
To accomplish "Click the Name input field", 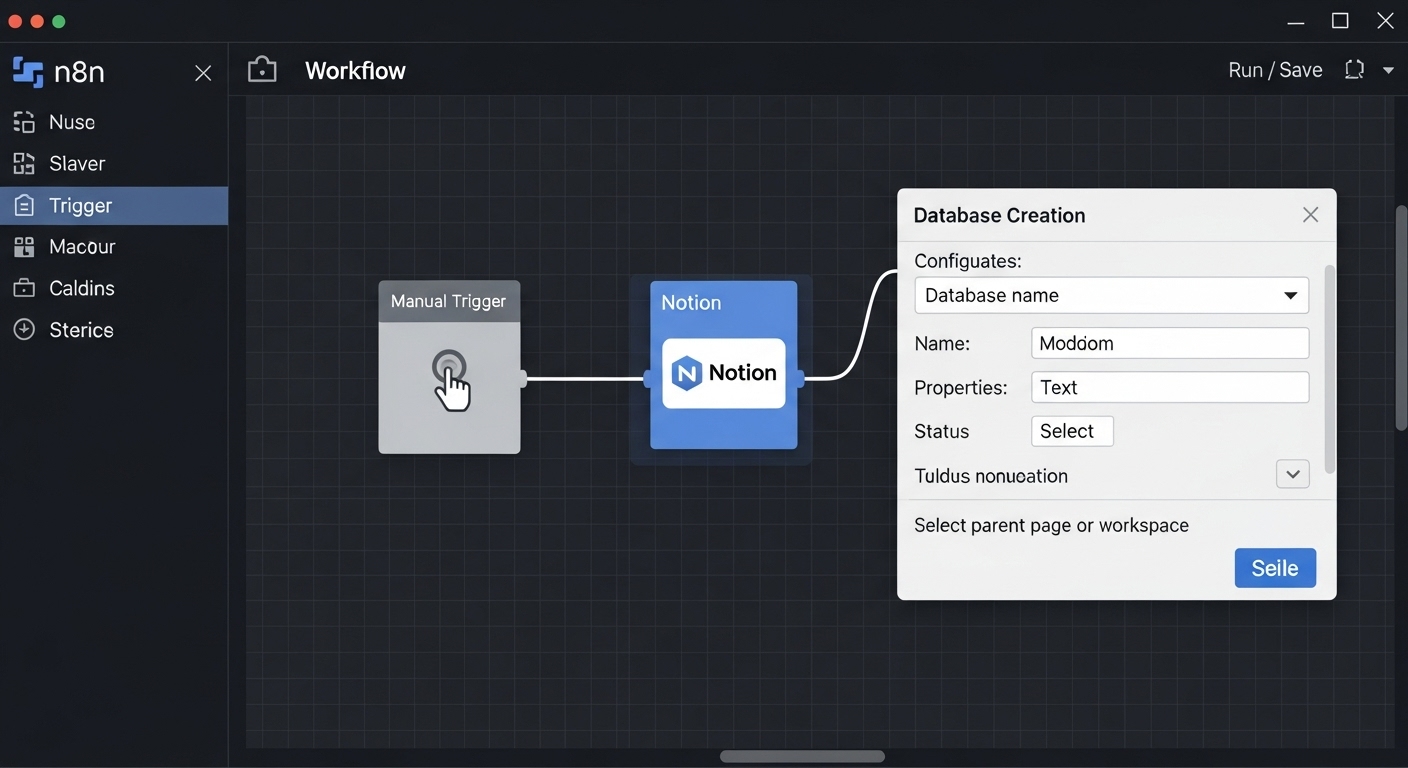I will tap(1169, 343).
